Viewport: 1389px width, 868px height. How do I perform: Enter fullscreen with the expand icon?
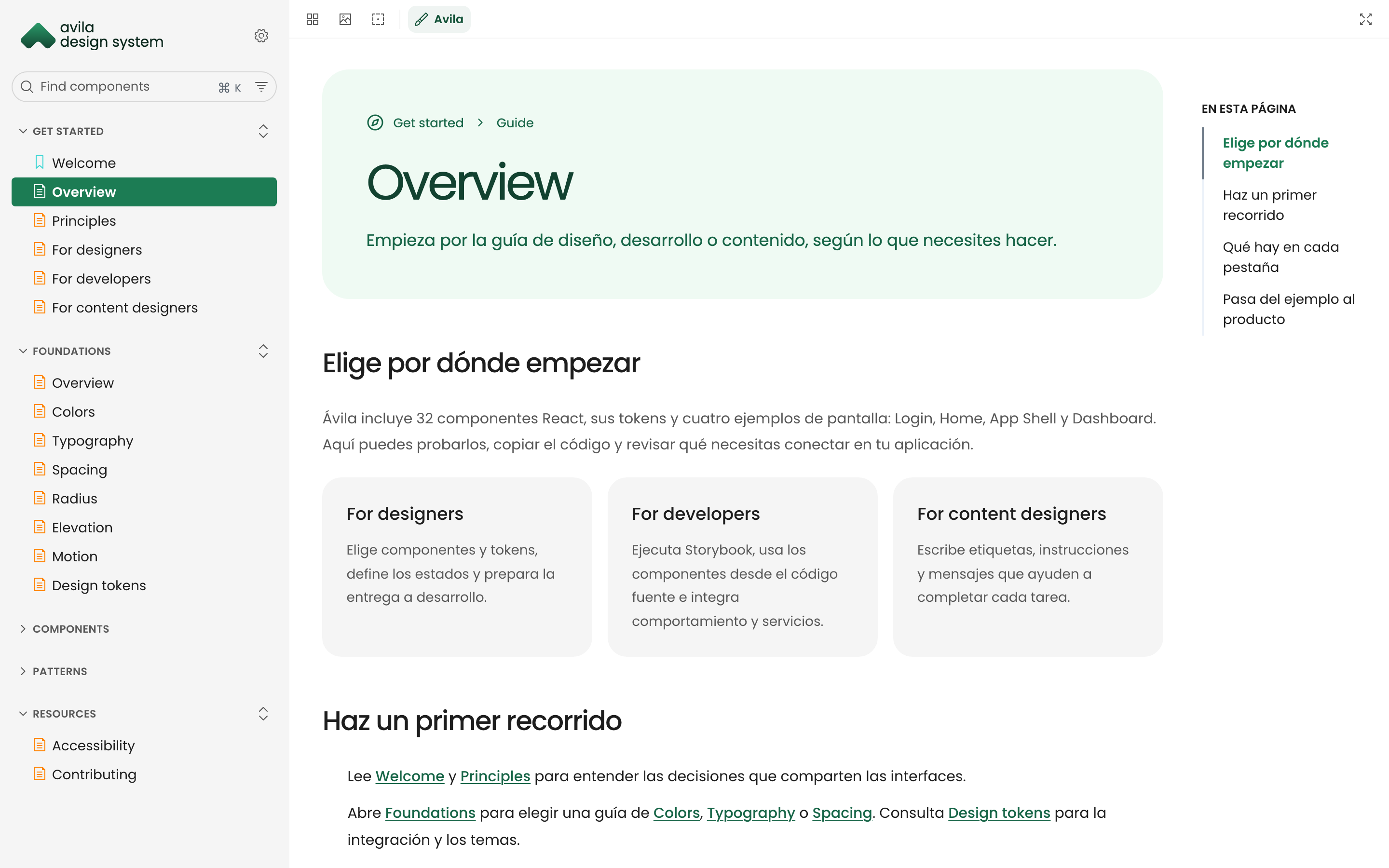(1365, 19)
